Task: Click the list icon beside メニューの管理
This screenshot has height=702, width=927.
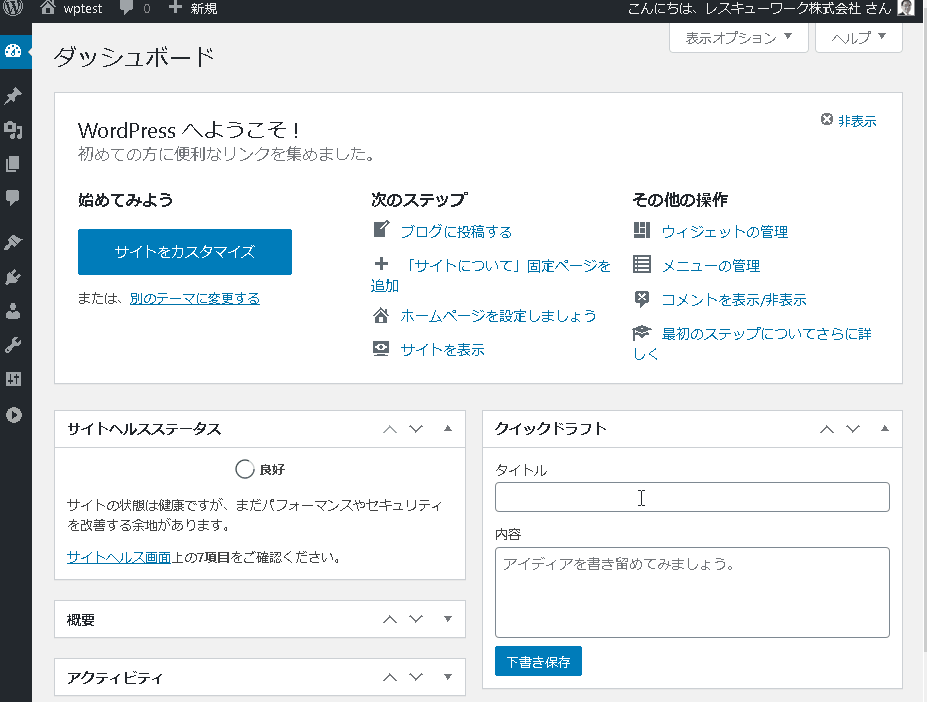Action: [x=642, y=264]
